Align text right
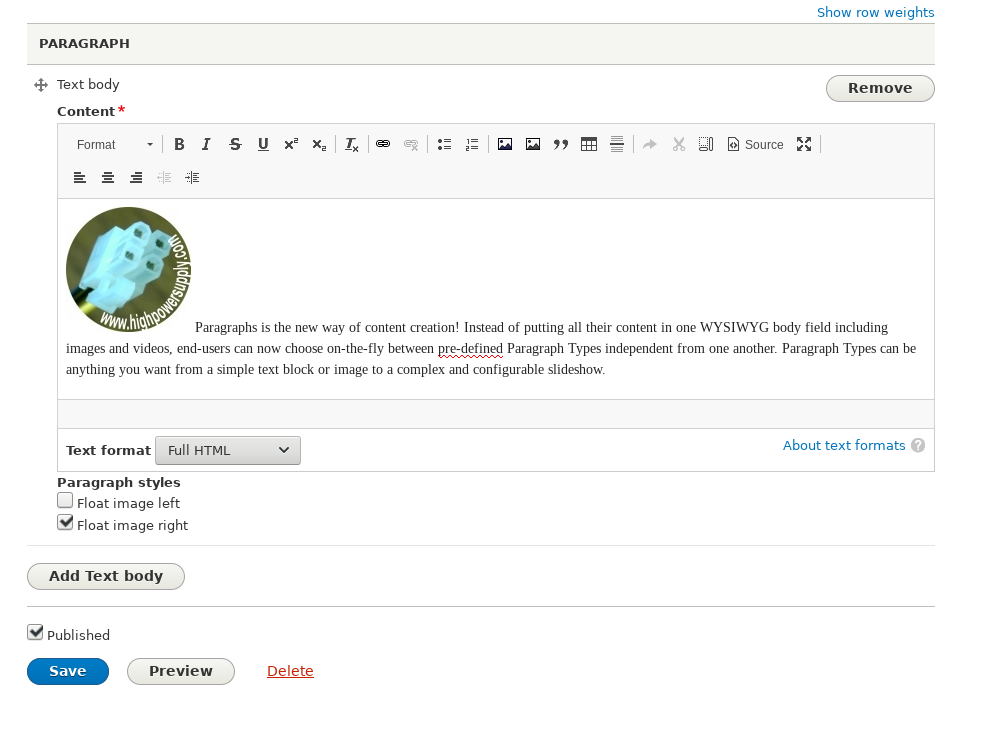Screen dimensions: 992x743 tap(136, 177)
